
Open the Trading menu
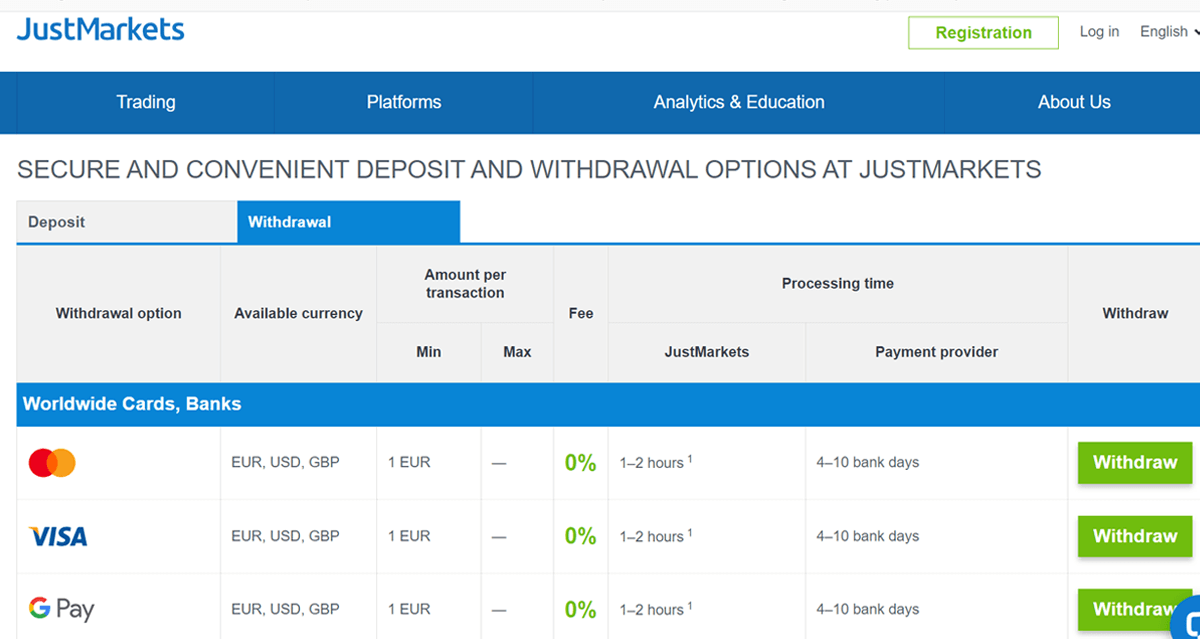point(145,102)
